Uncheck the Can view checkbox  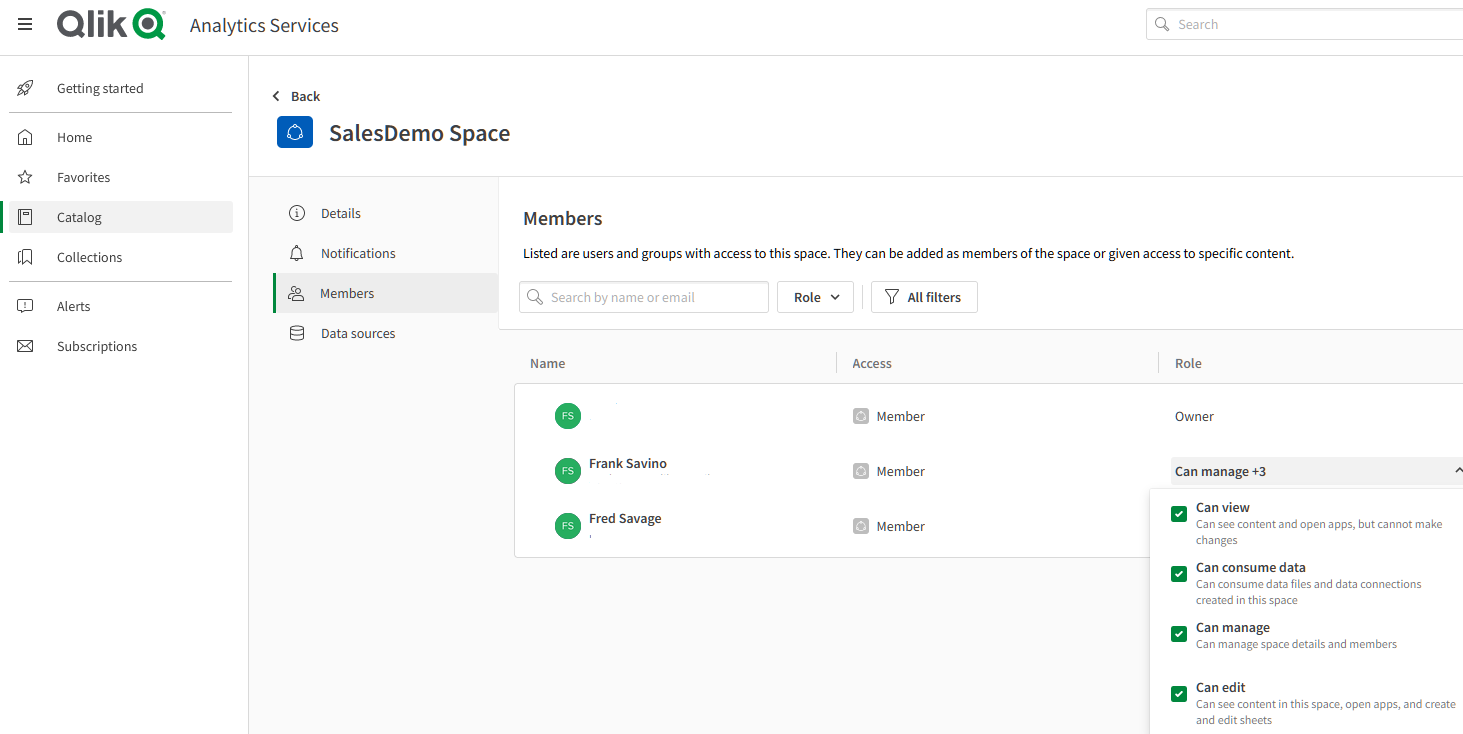coord(1179,514)
